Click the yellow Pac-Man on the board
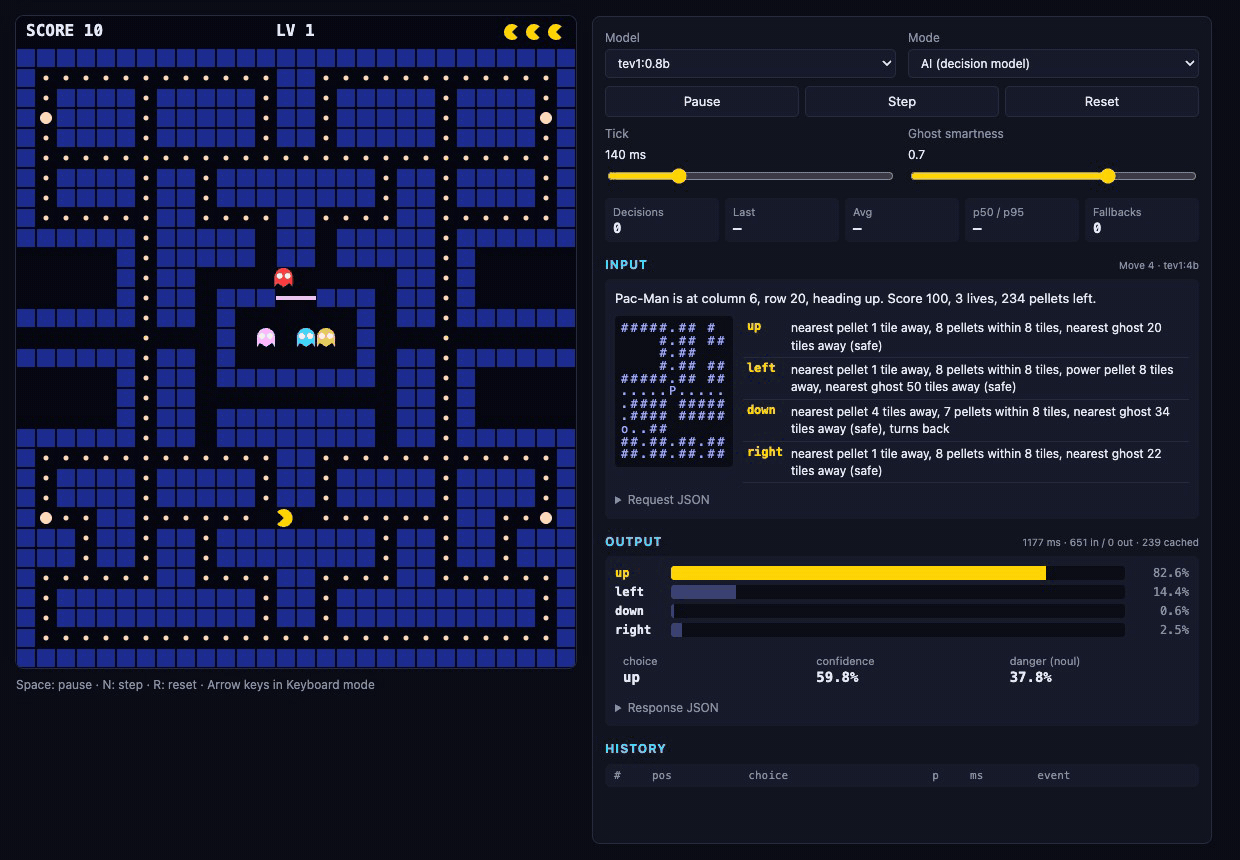1240x860 pixels. (285, 518)
